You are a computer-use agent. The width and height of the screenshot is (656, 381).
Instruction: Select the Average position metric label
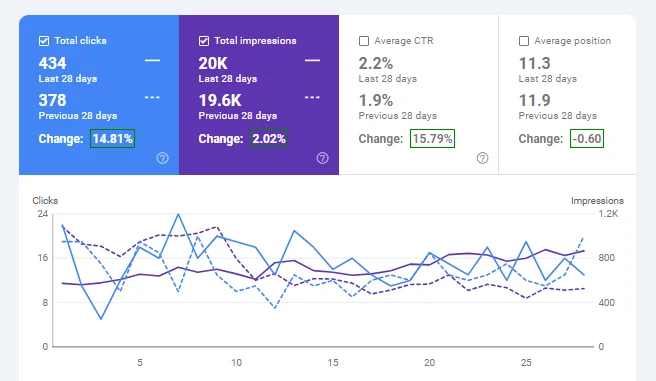coord(572,41)
